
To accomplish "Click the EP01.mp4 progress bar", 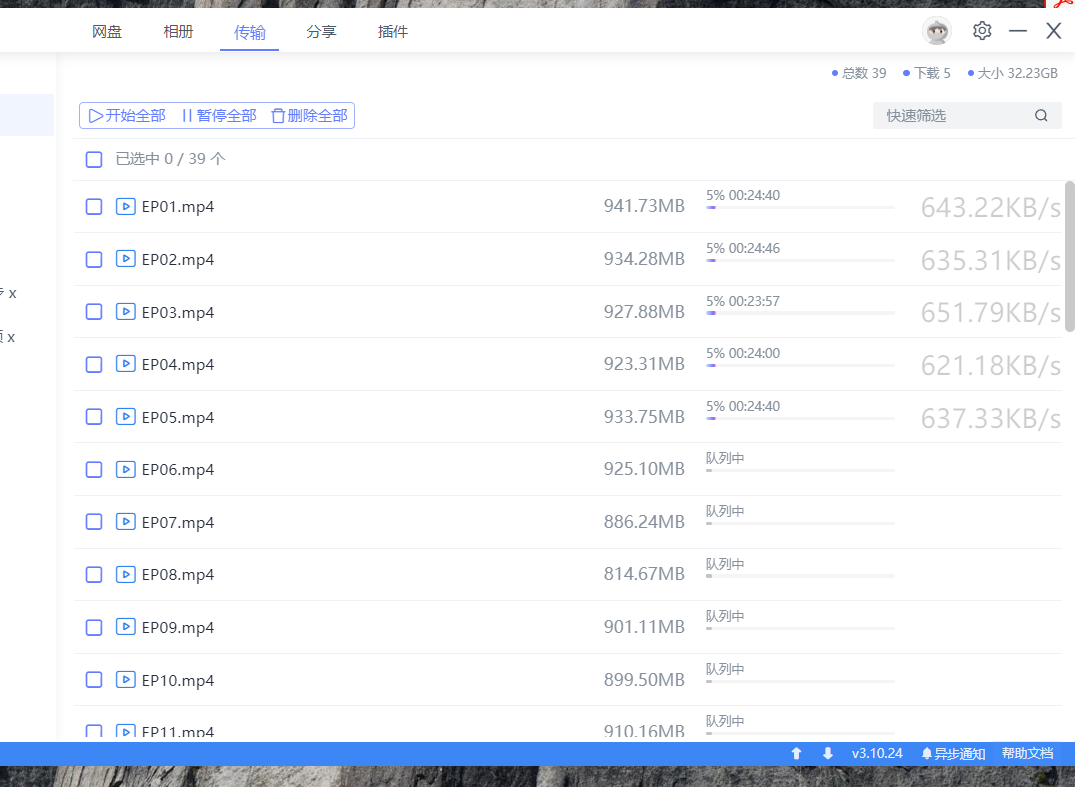I will (800, 208).
